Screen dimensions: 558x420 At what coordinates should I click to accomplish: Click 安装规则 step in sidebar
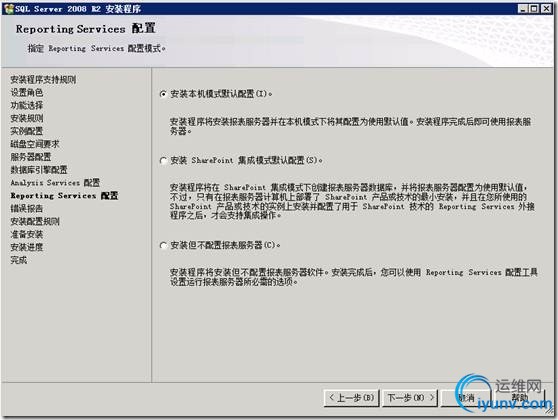[27, 118]
